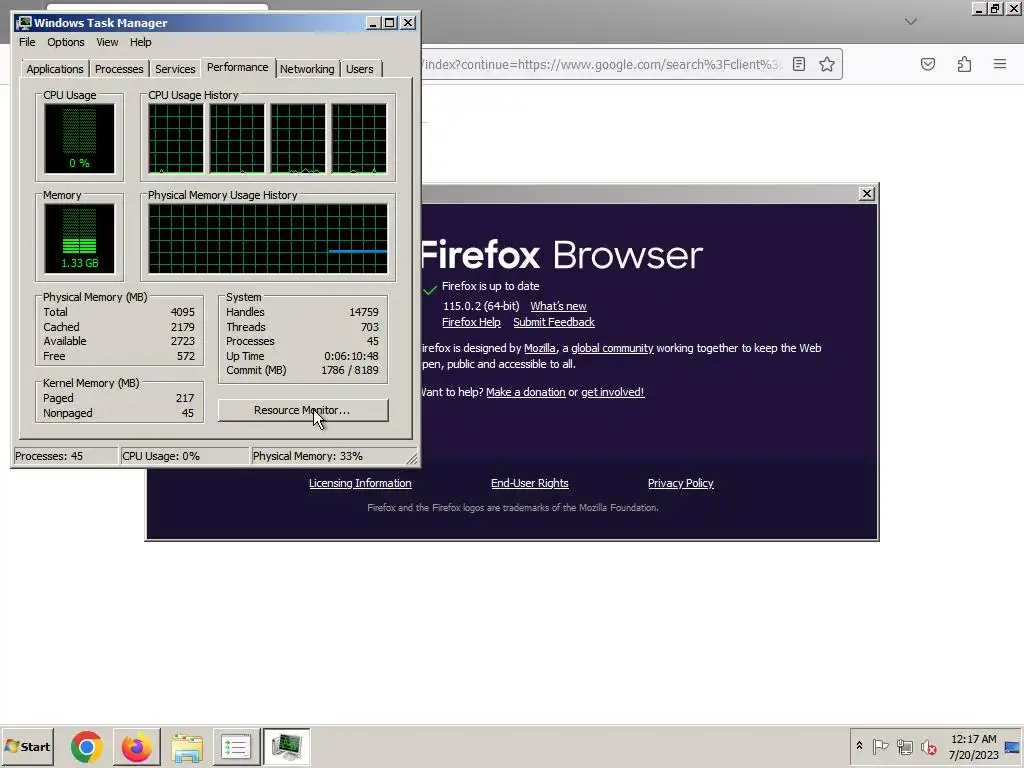
Task: Click the Show desktop icon
Action: click(1012, 746)
